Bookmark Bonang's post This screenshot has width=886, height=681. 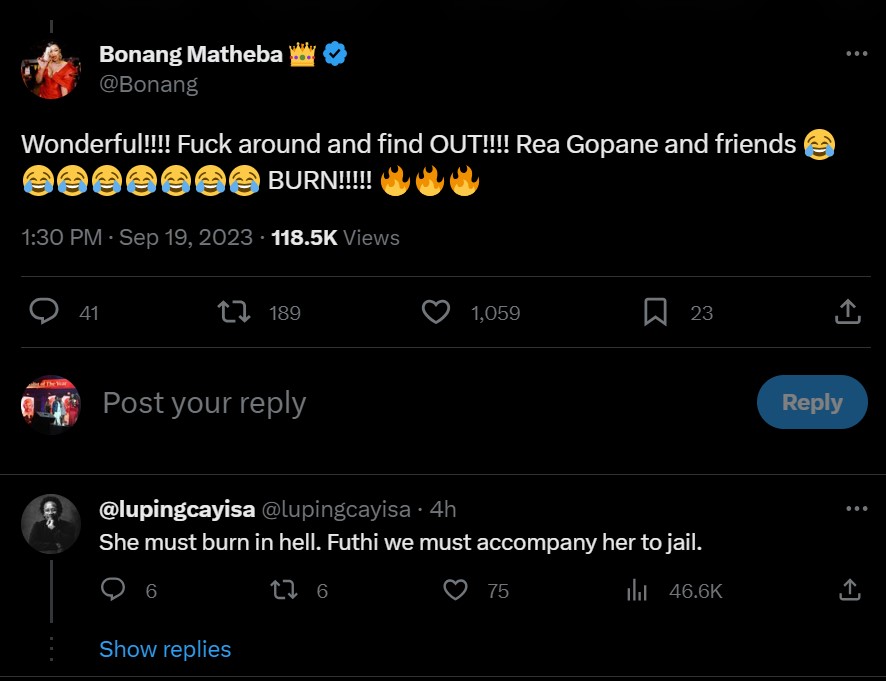click(655, 313)
